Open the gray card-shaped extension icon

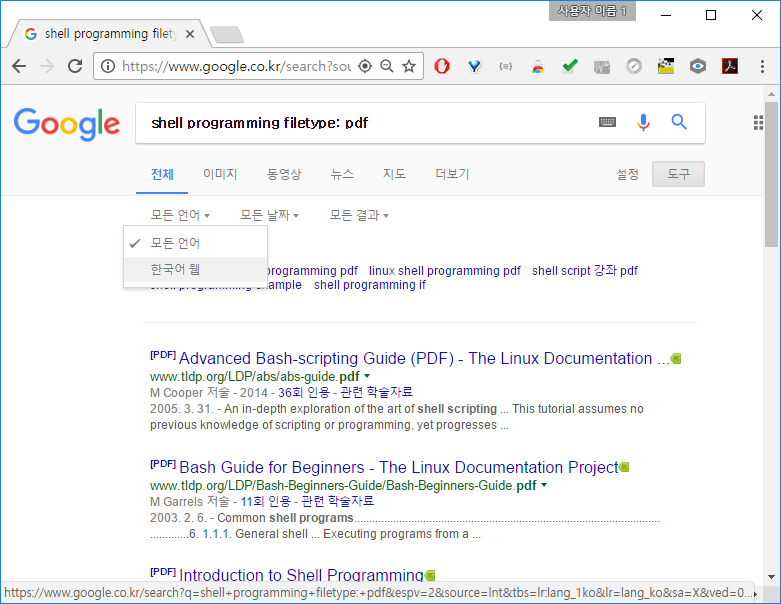pos(602,67)
